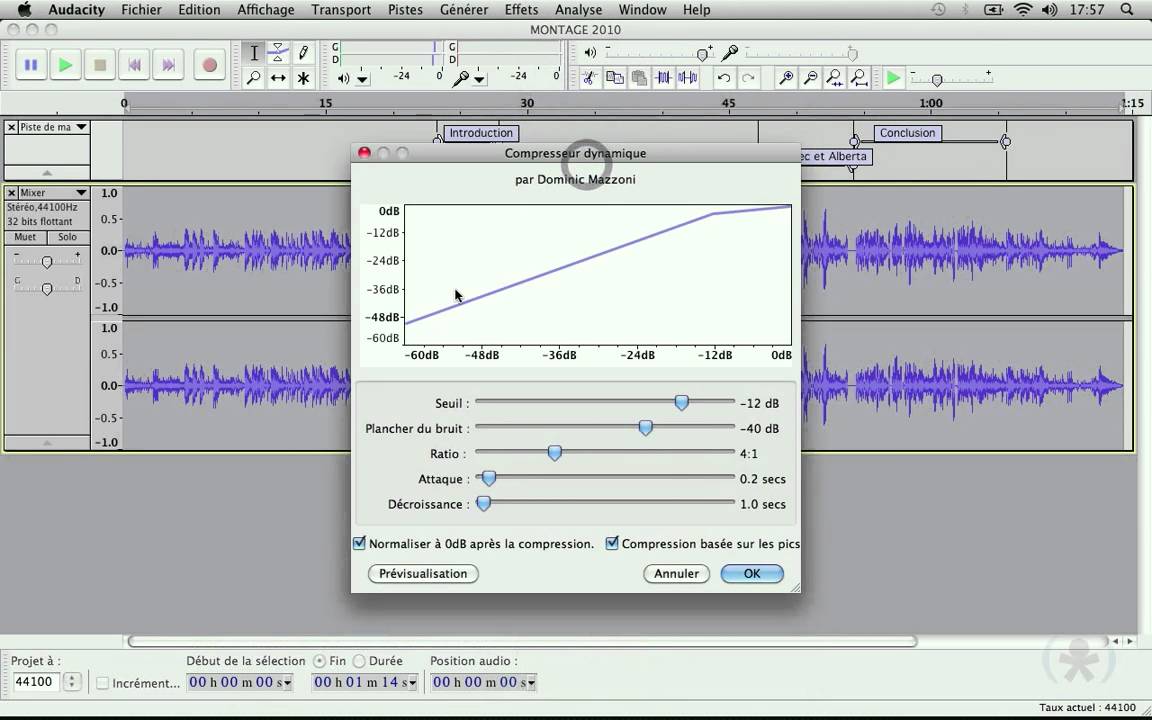Close the Mixer track with X
Image resolution: width=1152 pixels, height=720 pixels.
tap(11, 192)
